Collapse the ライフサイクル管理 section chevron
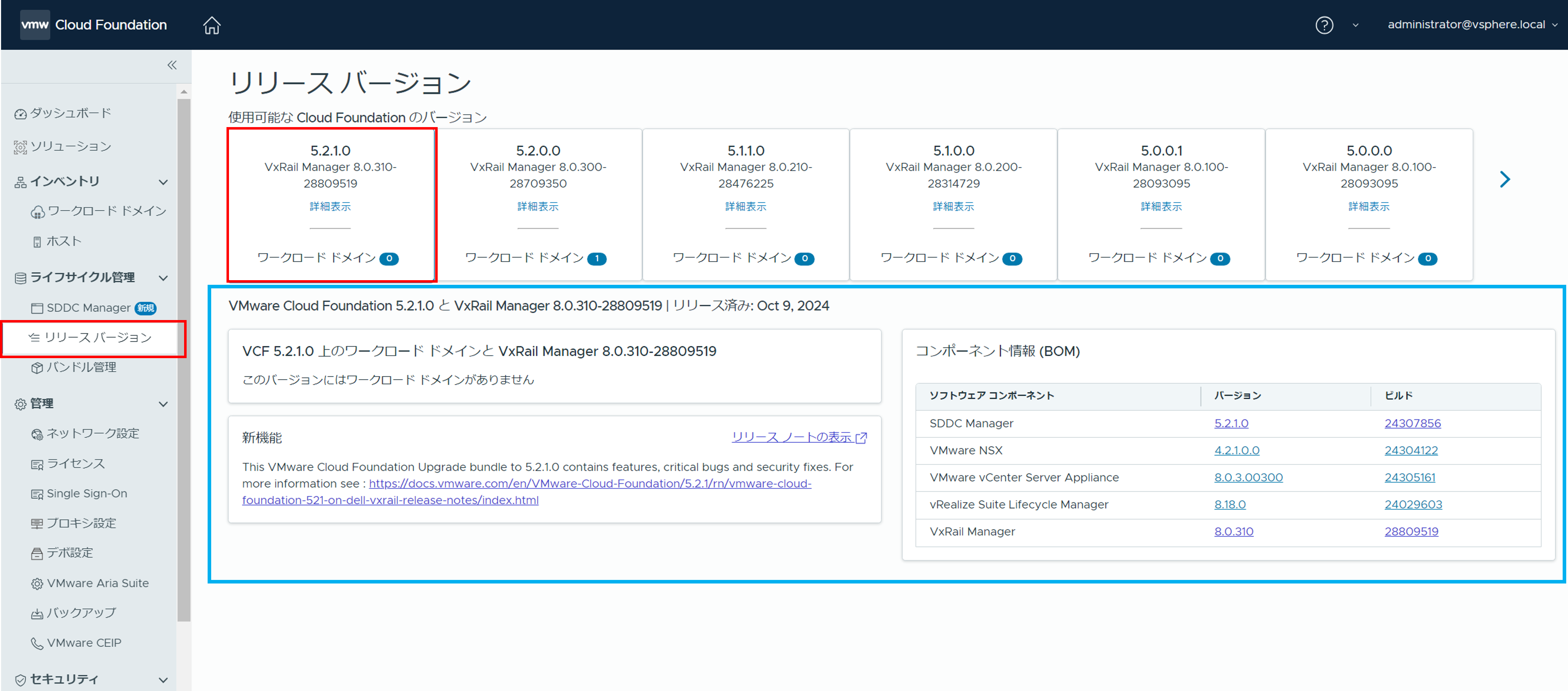This screenshot has width=1568, height=691. 163,278
